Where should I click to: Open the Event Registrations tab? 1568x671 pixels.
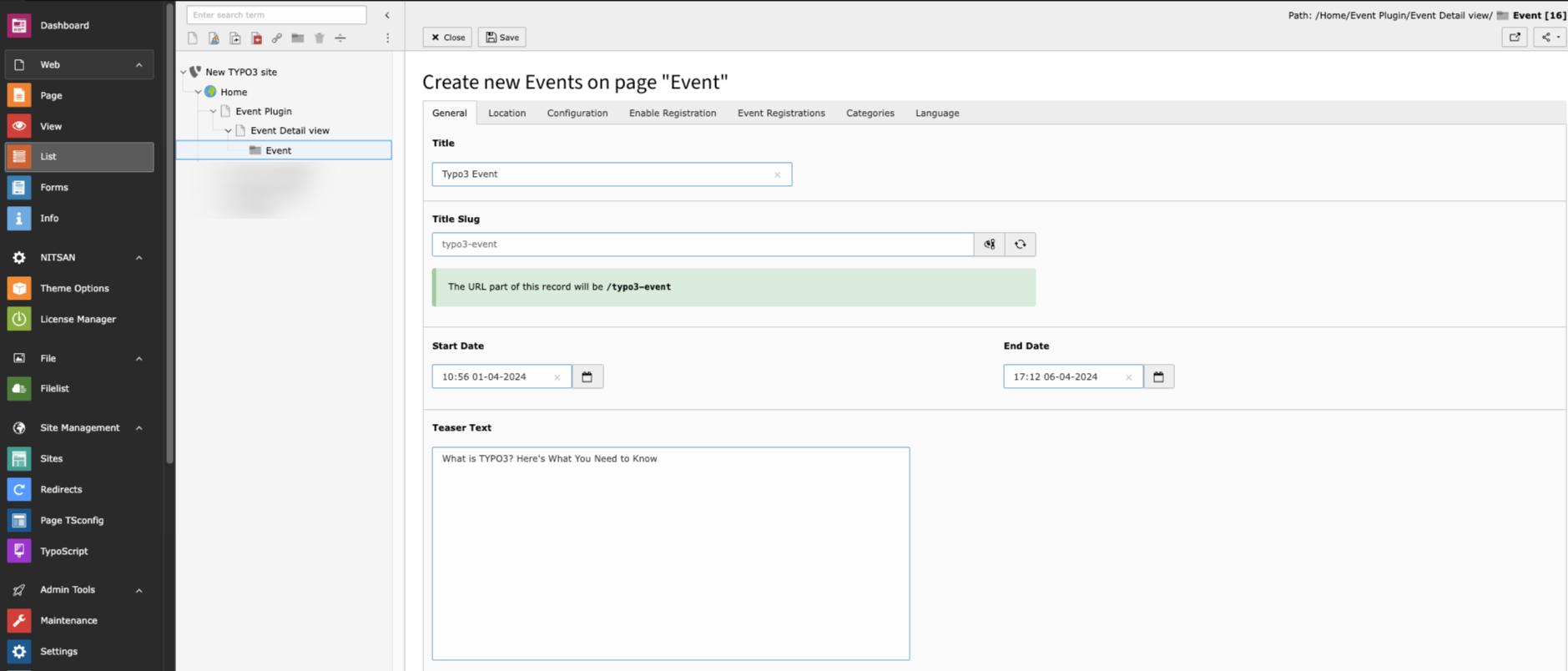pos(781,114)
